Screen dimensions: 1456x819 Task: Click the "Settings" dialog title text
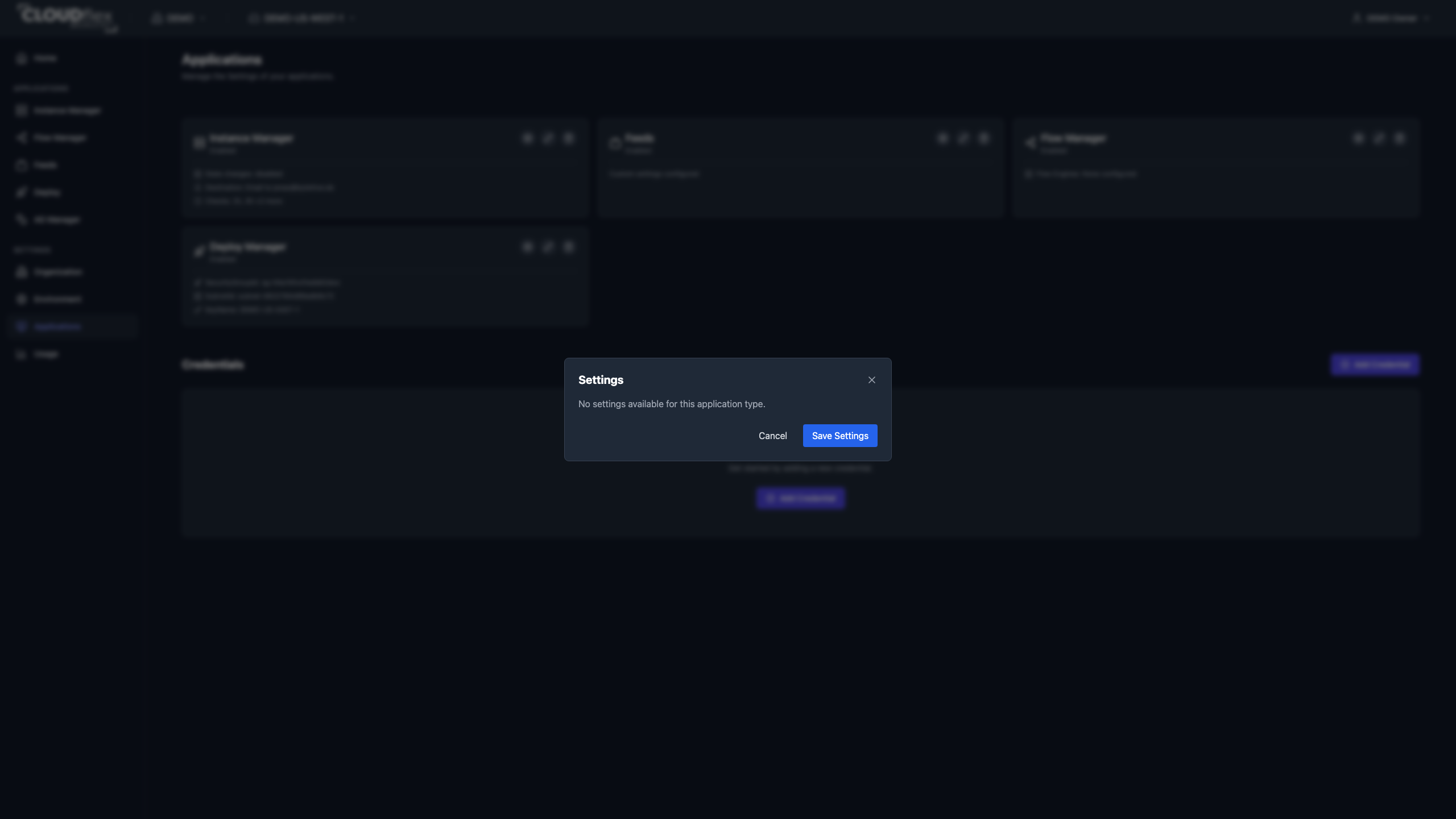tap(601, 380)
